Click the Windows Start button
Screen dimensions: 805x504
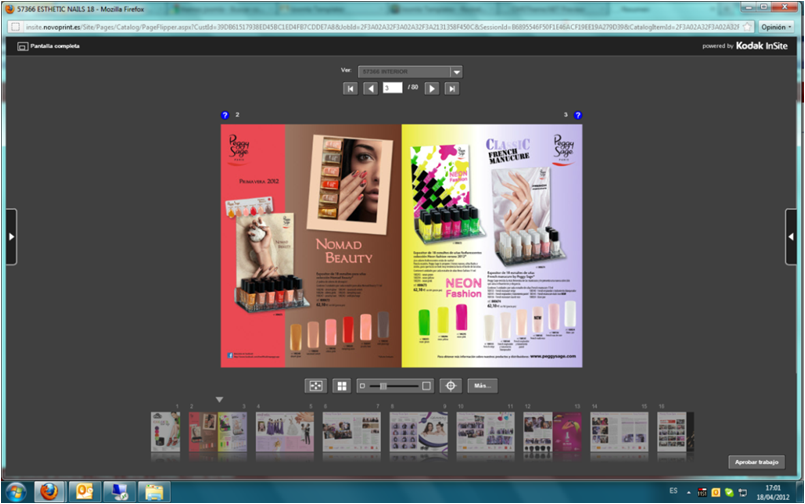pos(16,492)
